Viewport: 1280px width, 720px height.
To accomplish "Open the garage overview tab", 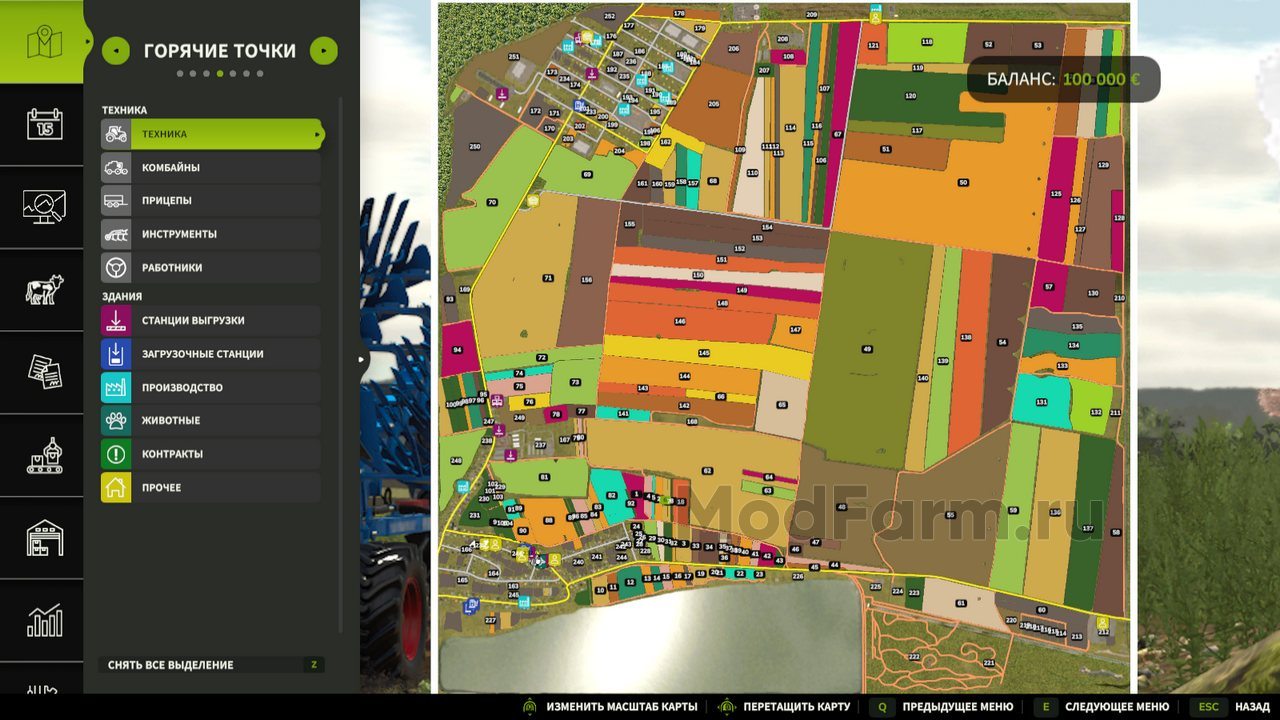I will point(44,538).
